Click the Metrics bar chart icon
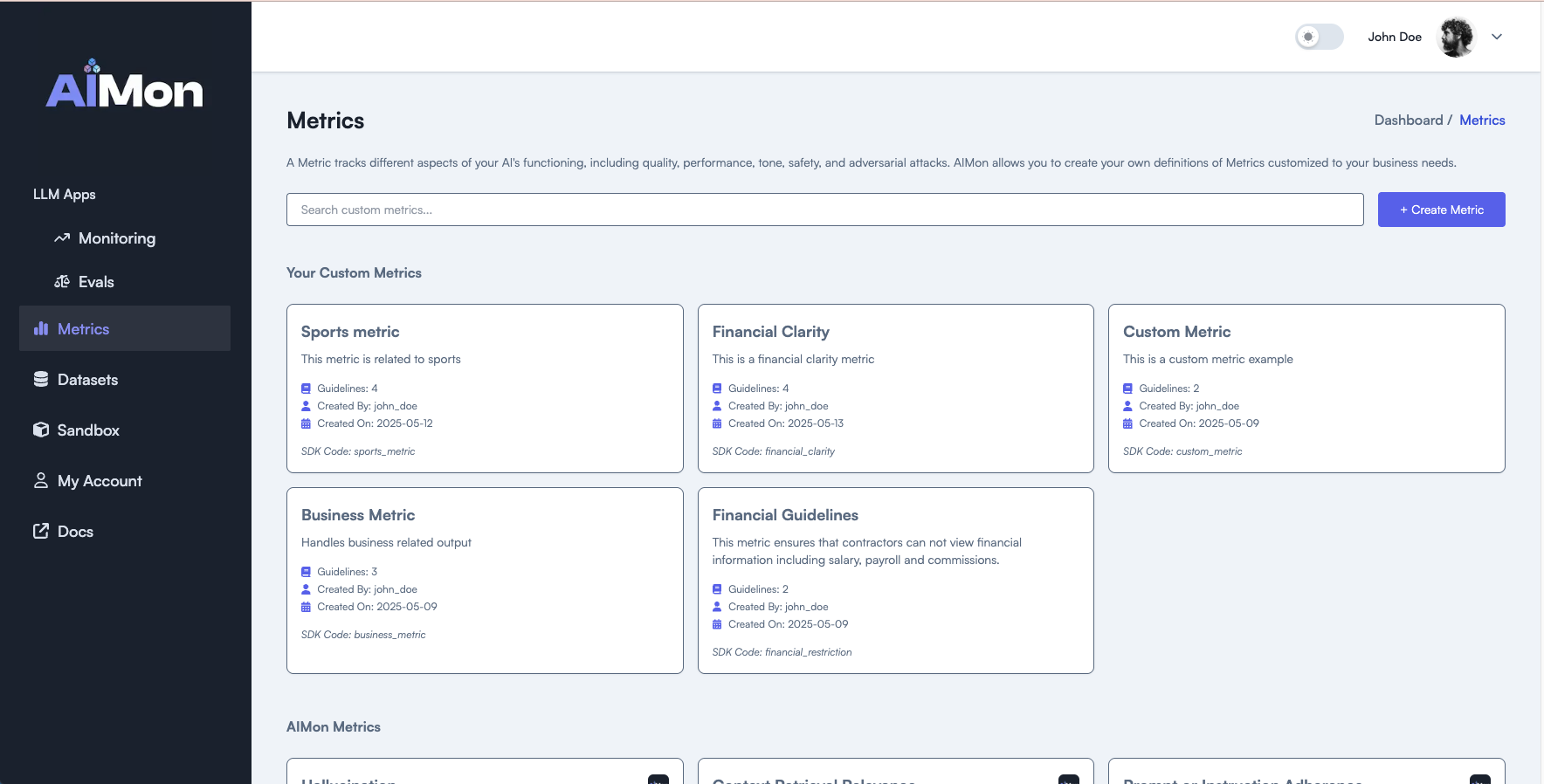This screenshot has width=1544, height=784. 41,329
